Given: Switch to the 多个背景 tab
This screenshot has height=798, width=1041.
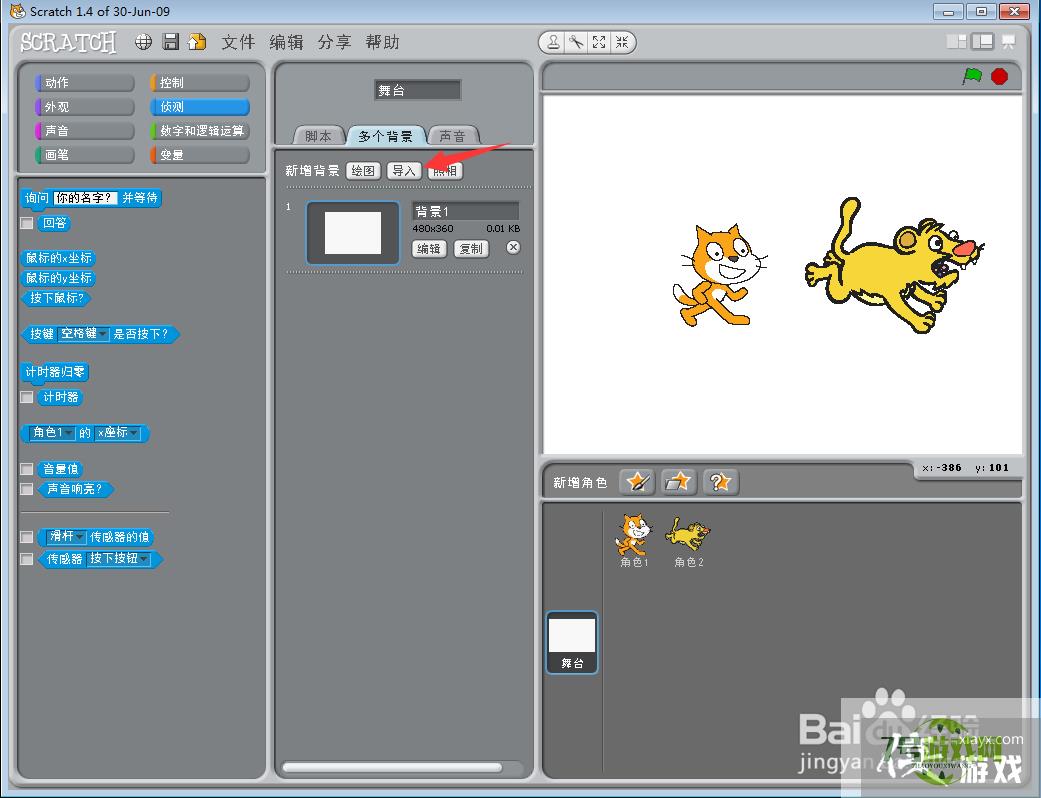Looking at the screenshot, I should click(386, 135).
